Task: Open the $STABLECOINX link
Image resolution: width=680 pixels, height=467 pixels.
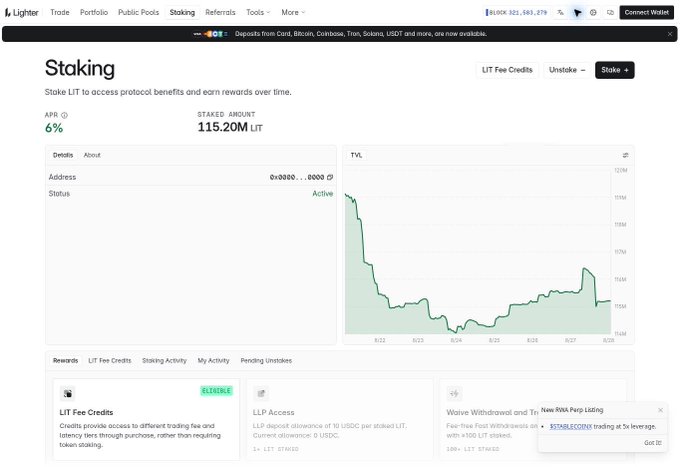Action: coord(571,426)
